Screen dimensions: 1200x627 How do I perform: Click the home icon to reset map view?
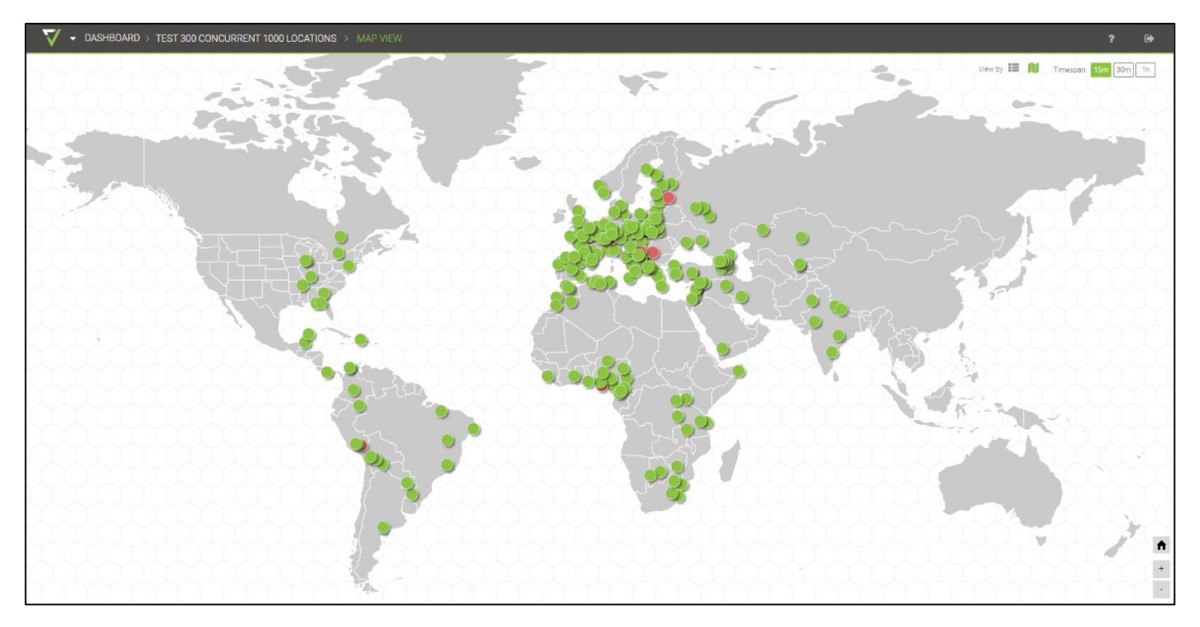click(1160, 547)
